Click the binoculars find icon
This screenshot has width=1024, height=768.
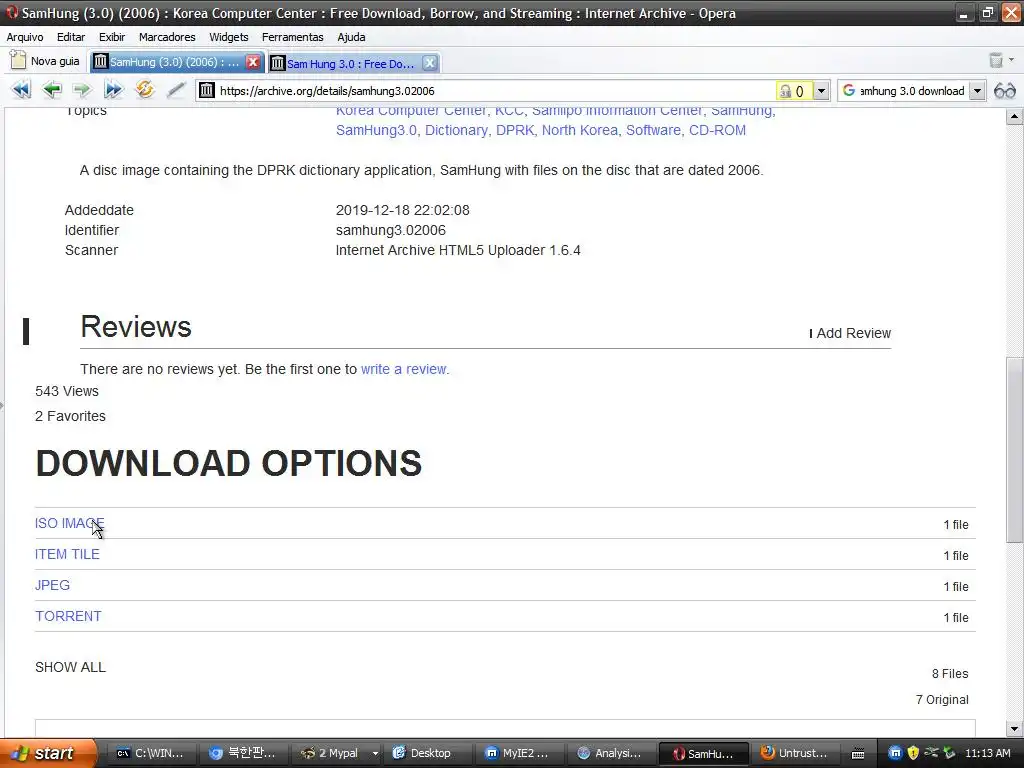tap(1004, 91)
